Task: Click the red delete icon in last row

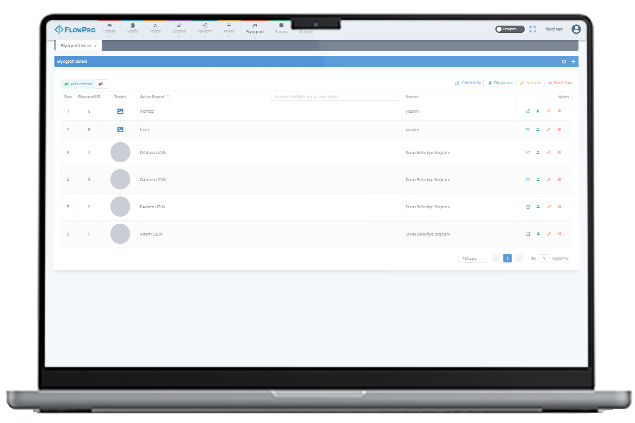Action: 558,234
